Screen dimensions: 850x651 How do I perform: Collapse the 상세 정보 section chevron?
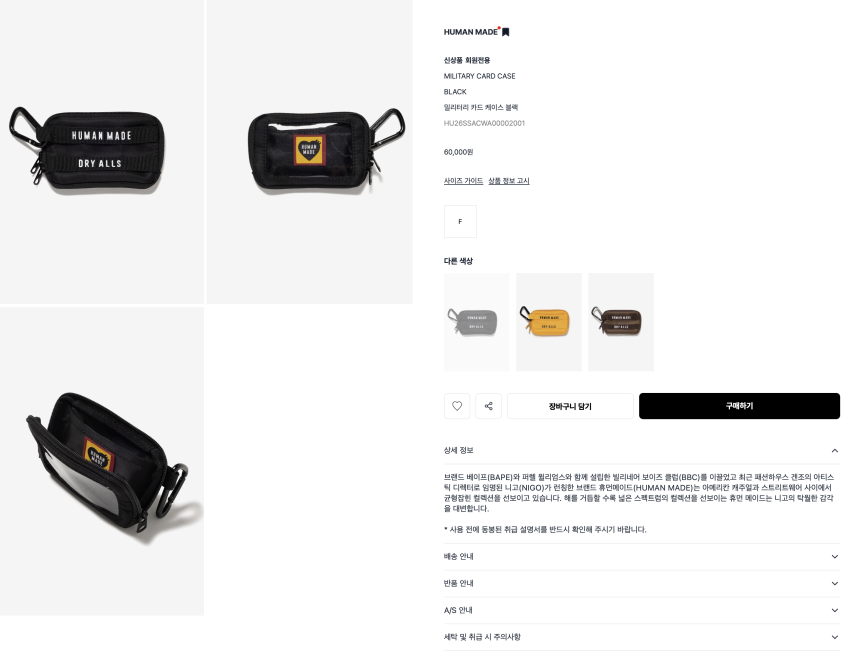click(834, 450)
